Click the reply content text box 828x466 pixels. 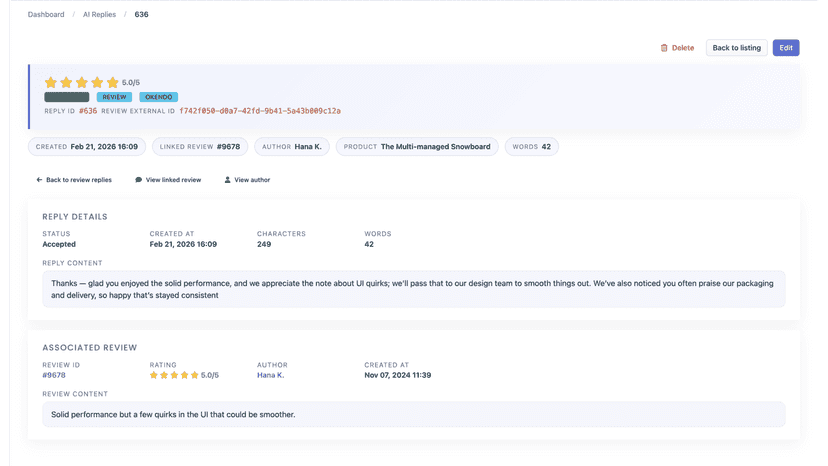413,290
